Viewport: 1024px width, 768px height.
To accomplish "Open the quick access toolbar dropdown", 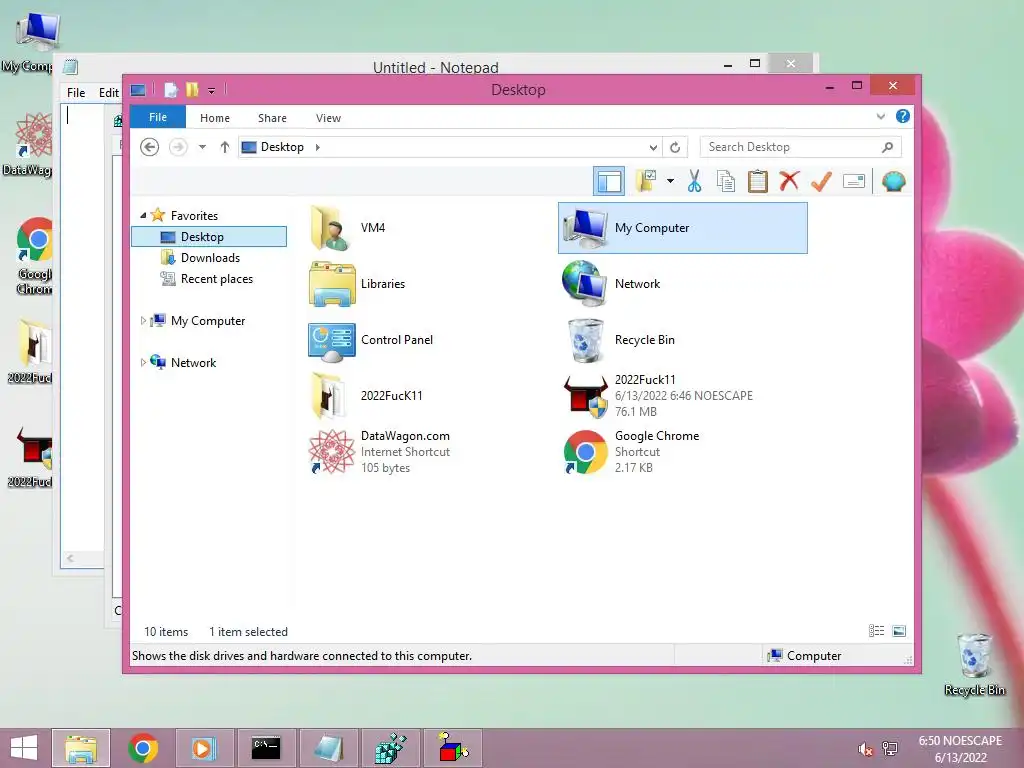I will pos(211,90).
